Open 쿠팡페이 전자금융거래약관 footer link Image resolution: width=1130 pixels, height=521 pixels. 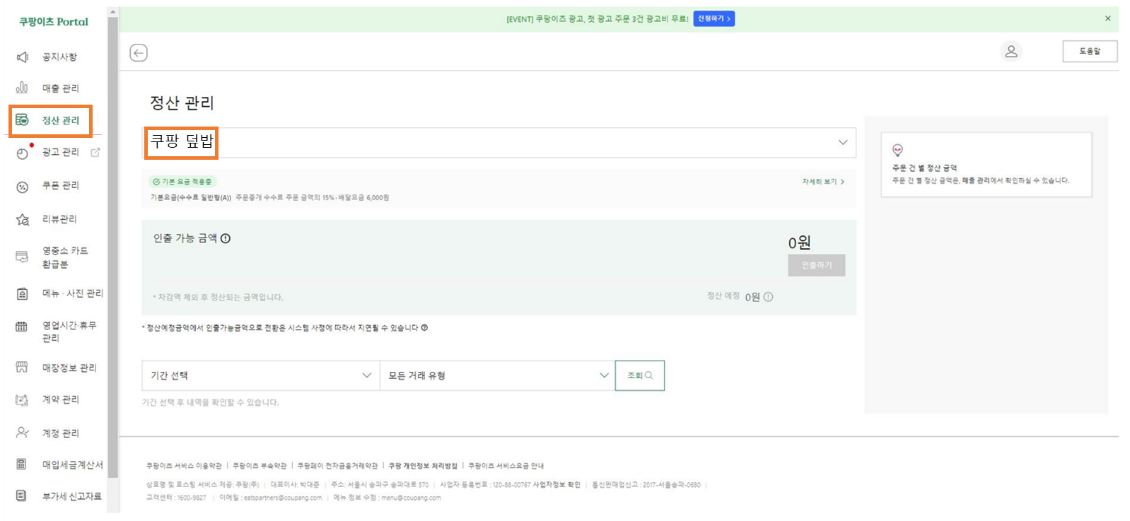point(337,466)
